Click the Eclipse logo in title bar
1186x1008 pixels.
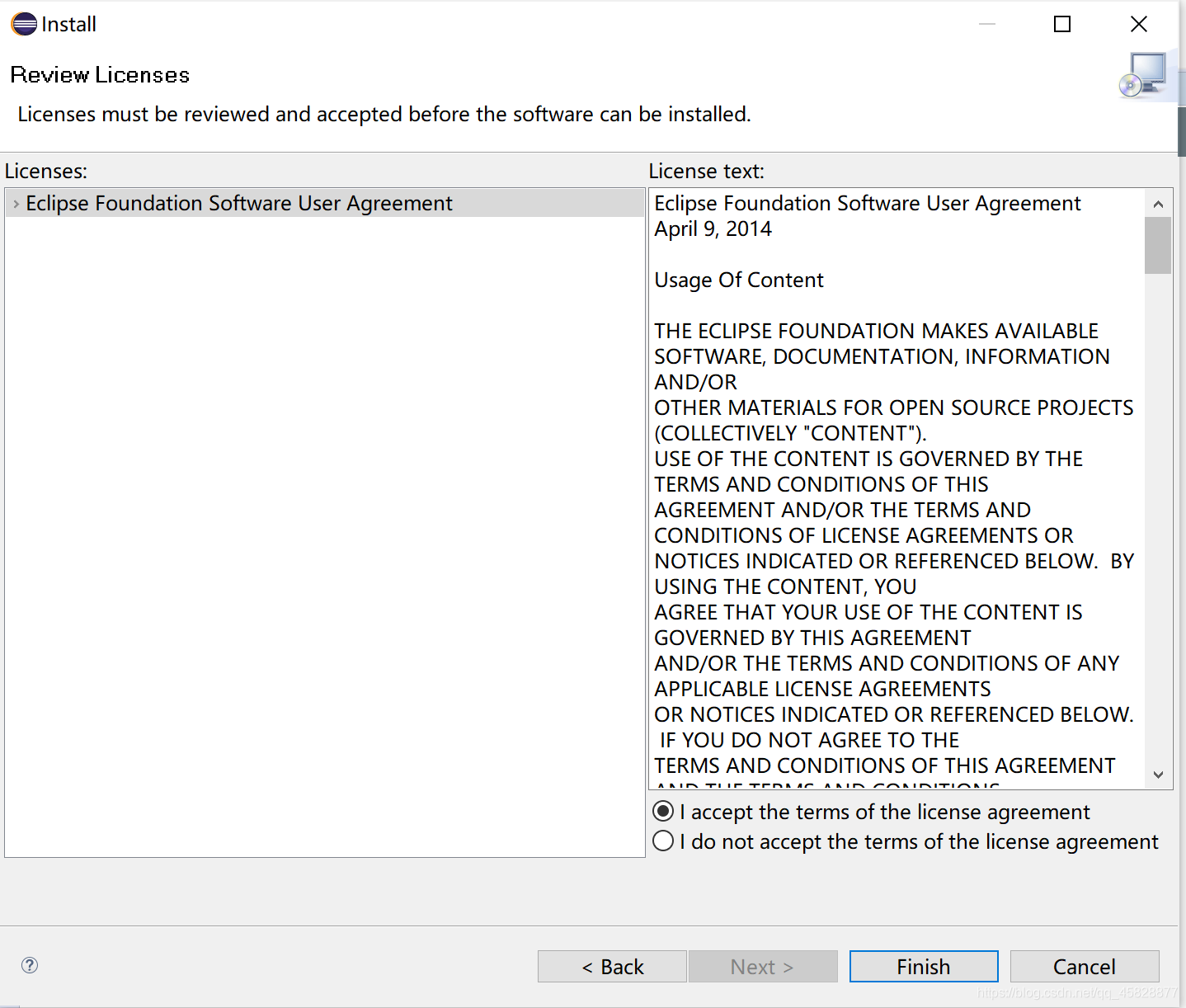(24, 24)
